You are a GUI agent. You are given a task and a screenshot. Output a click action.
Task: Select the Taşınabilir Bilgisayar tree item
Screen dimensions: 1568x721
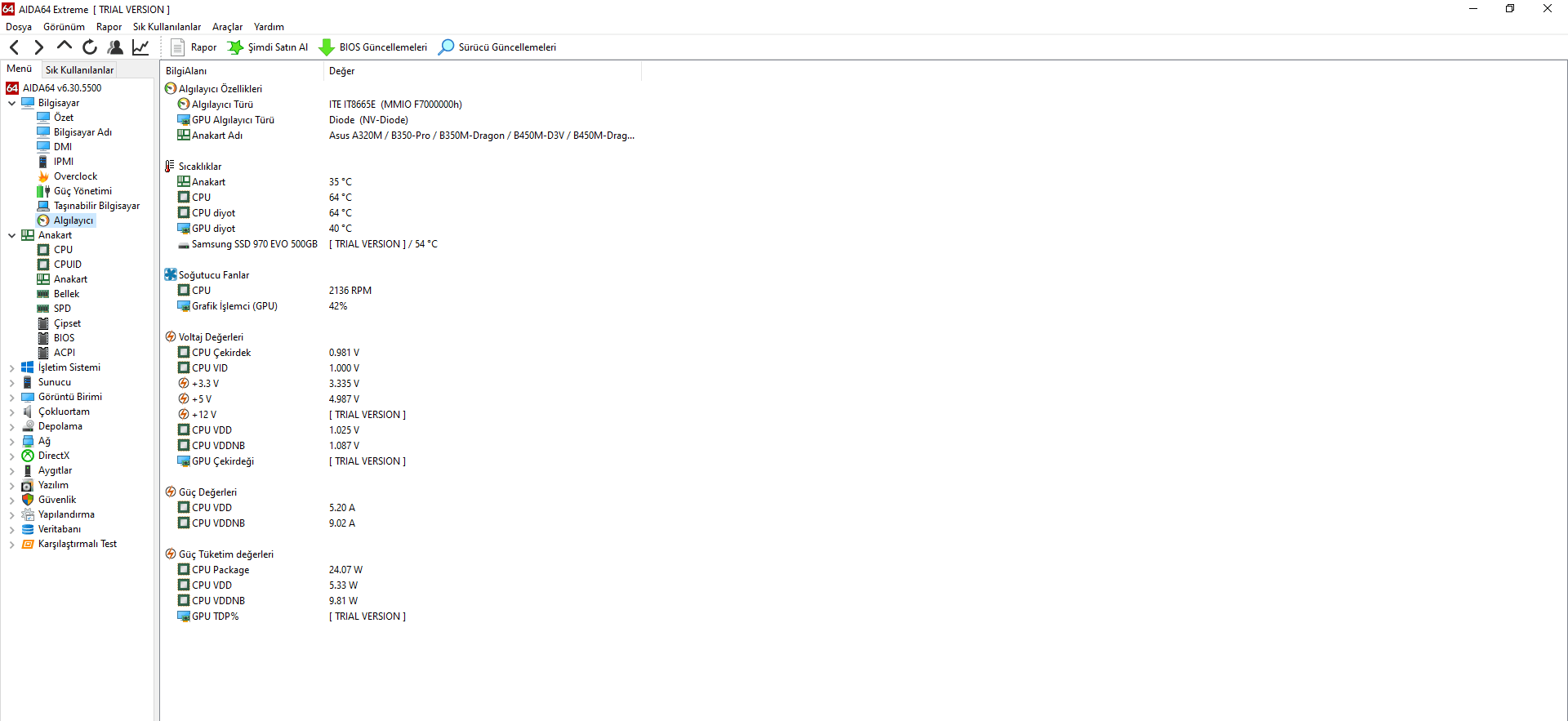coord(96,206)
